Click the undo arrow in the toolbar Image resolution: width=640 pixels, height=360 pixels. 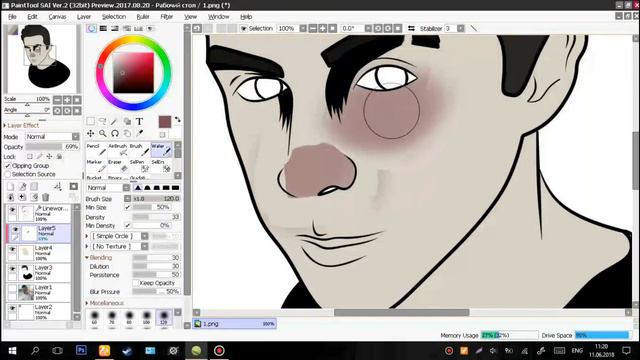197,28
